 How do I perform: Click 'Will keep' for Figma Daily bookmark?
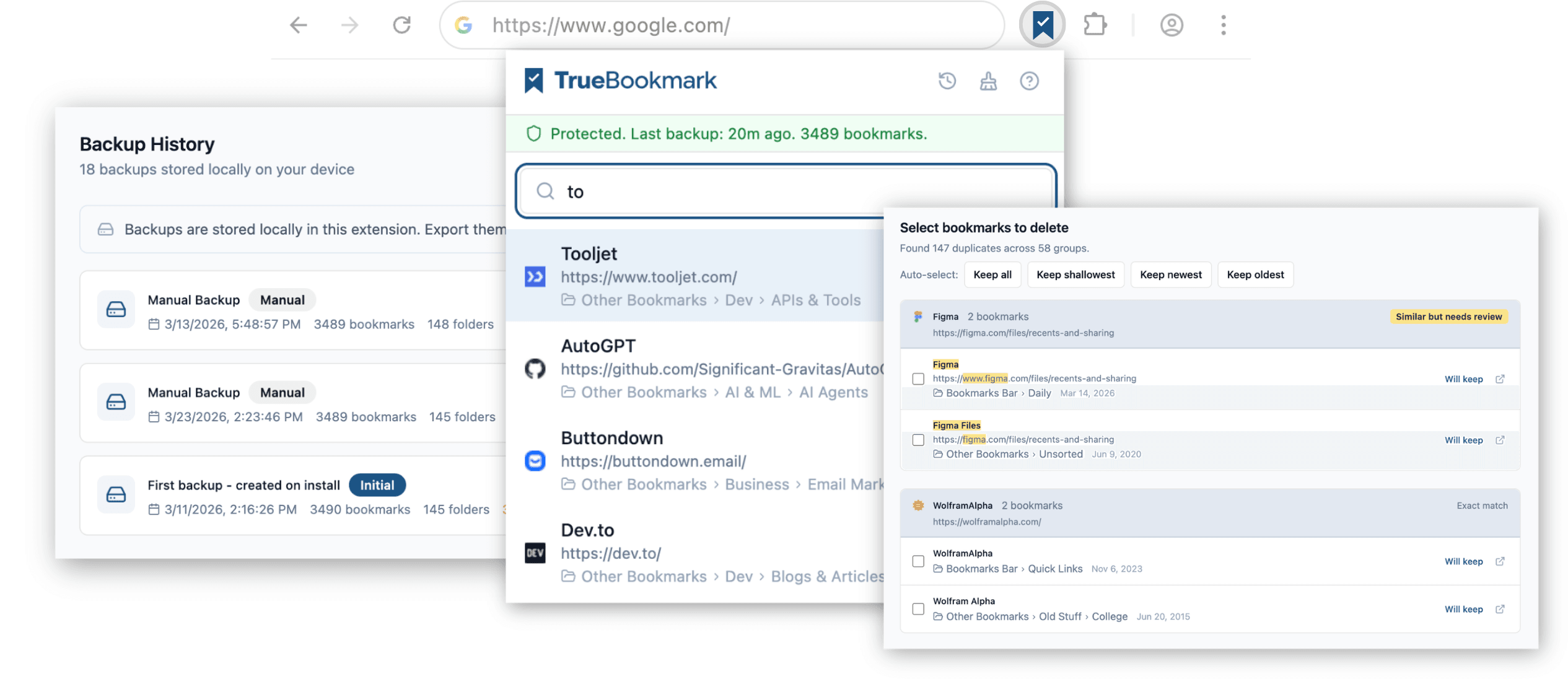pos(1463,379)
